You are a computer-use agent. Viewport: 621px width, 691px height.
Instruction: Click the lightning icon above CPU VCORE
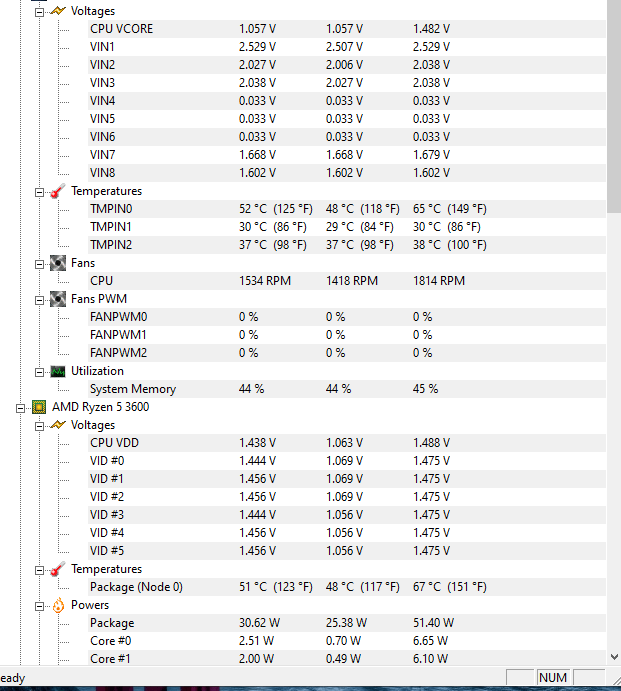(x=58, y=11)
